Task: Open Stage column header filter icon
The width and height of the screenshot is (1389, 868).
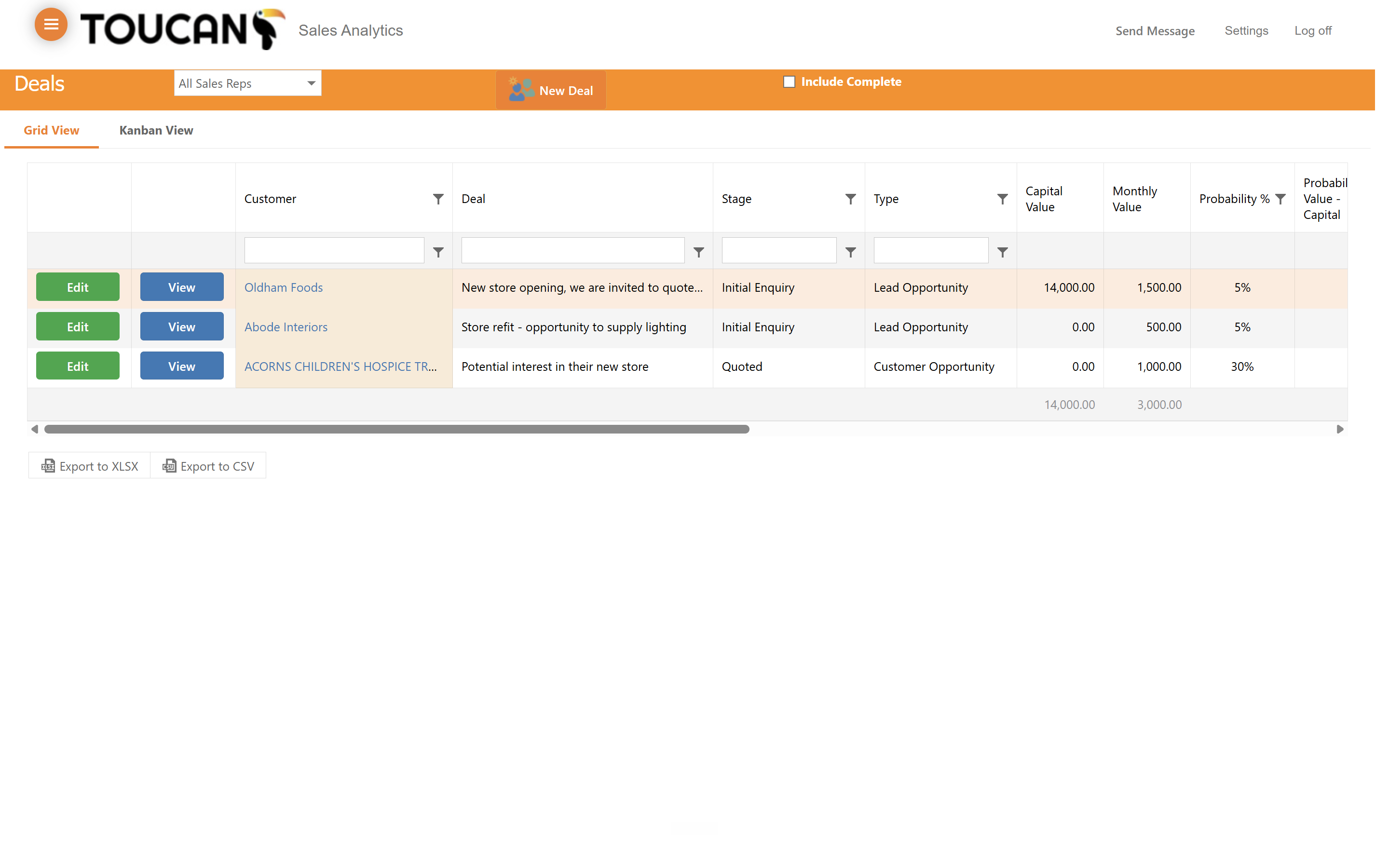Action: pyautogui.click(x=851, y=199)
